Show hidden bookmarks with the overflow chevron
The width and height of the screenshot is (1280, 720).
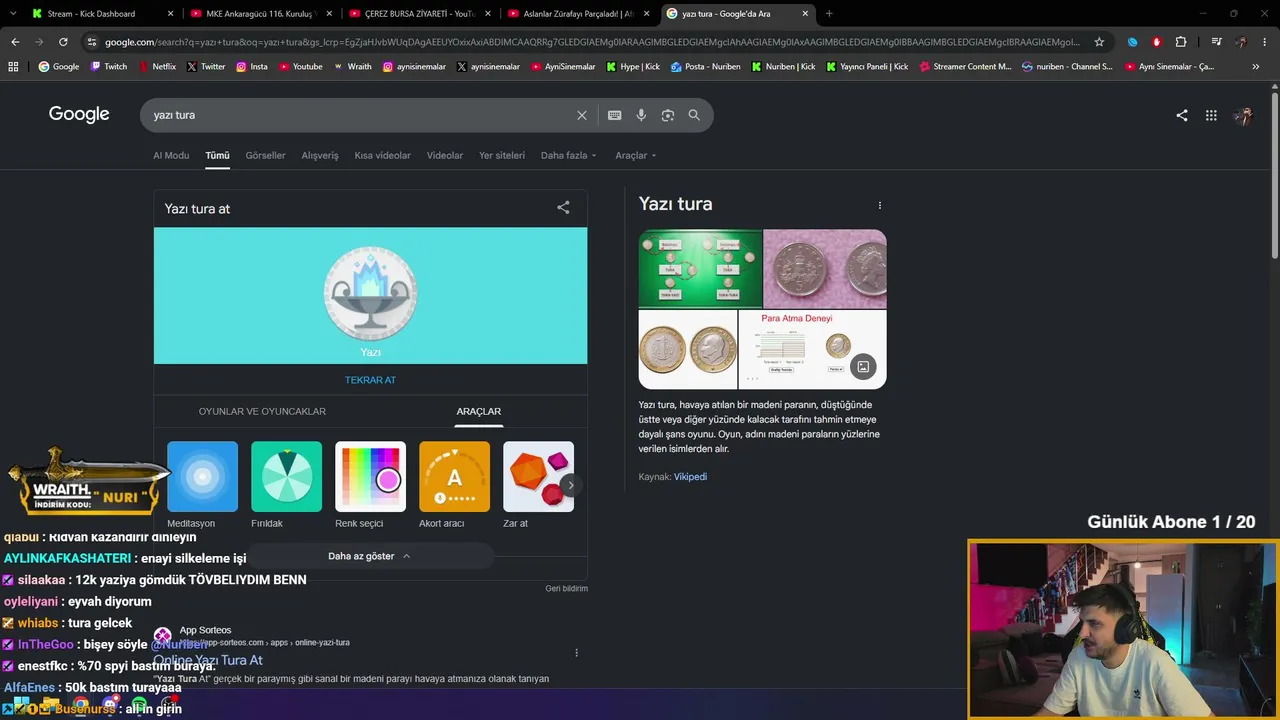1256,67
